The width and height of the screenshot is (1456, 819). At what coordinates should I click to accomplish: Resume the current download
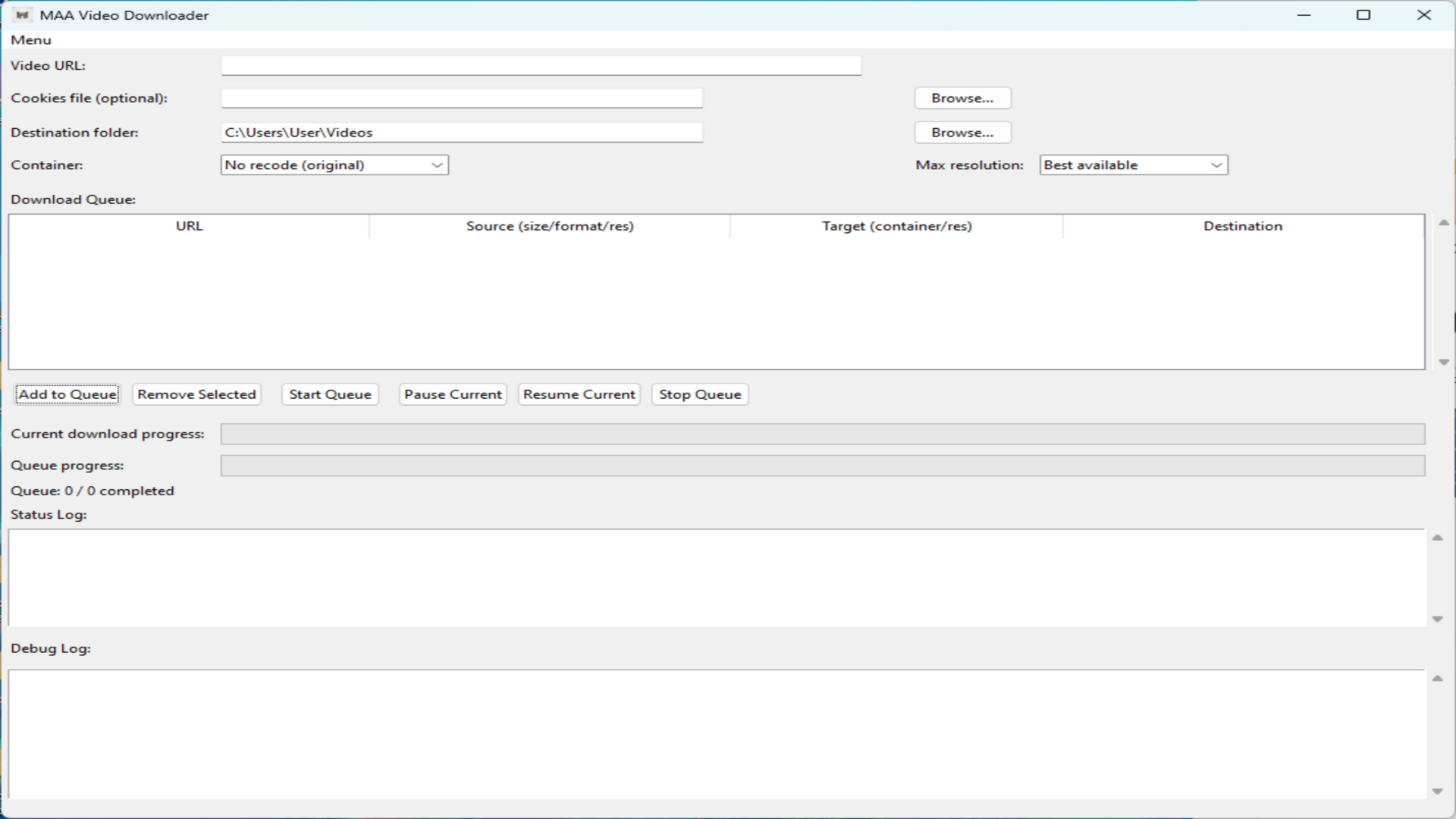coord(579,394)
